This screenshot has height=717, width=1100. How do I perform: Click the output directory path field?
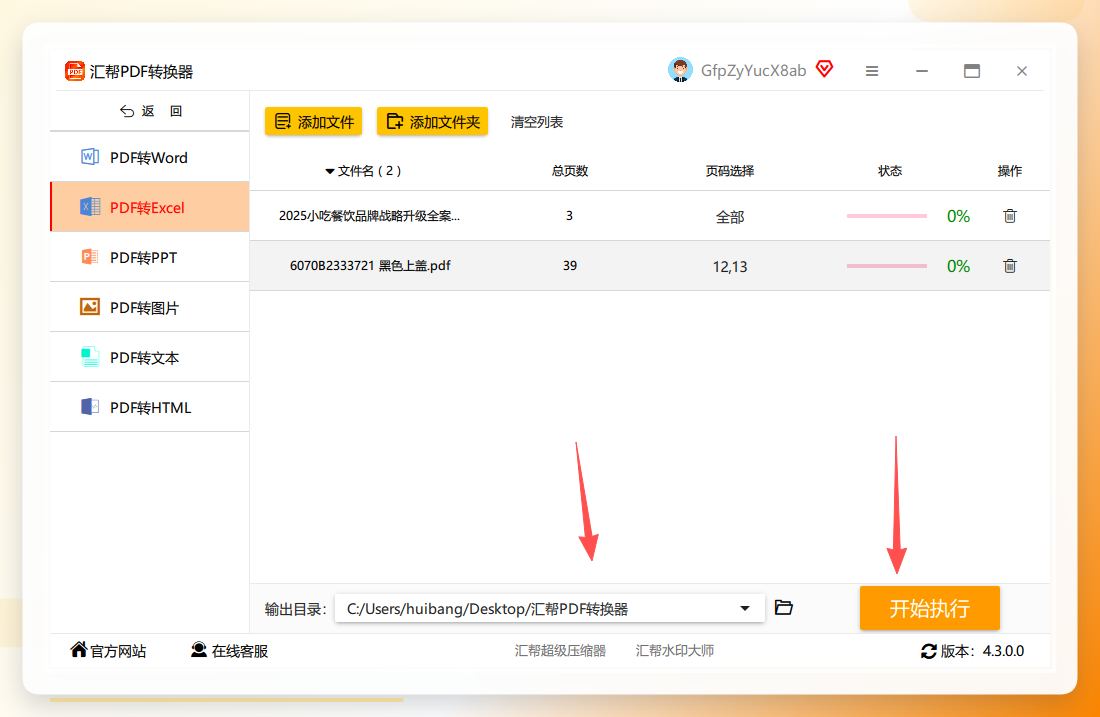549,608
